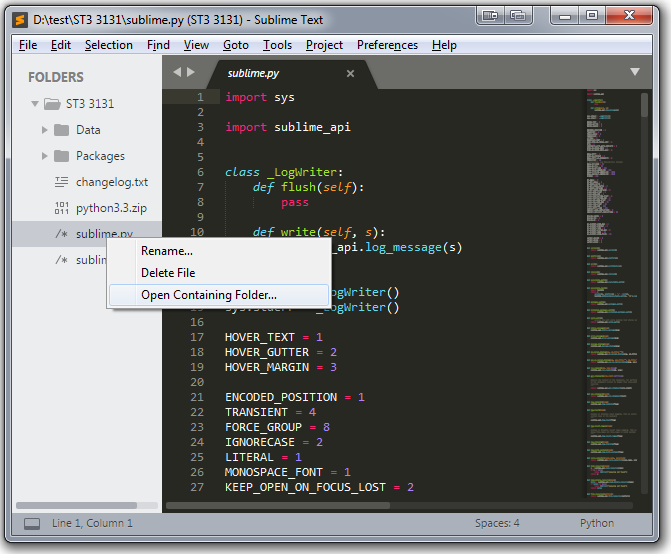The width and height of the screenshot is (671, 554).
Task: Click the editor horizontal scrollbar thumb
Action: pos(278,505)
